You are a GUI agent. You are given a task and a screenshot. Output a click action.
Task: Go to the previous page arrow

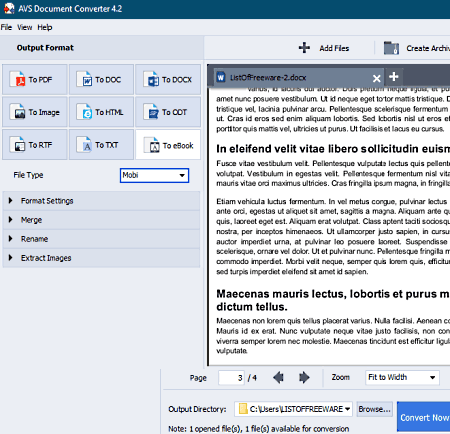coord(278,378)
